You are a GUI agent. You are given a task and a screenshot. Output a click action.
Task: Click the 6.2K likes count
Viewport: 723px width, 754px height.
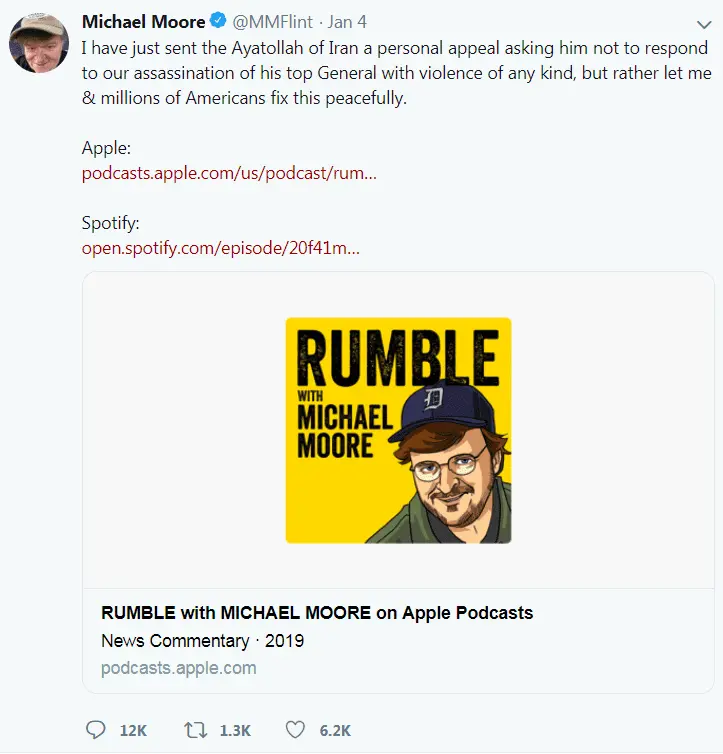click(335, 731)
